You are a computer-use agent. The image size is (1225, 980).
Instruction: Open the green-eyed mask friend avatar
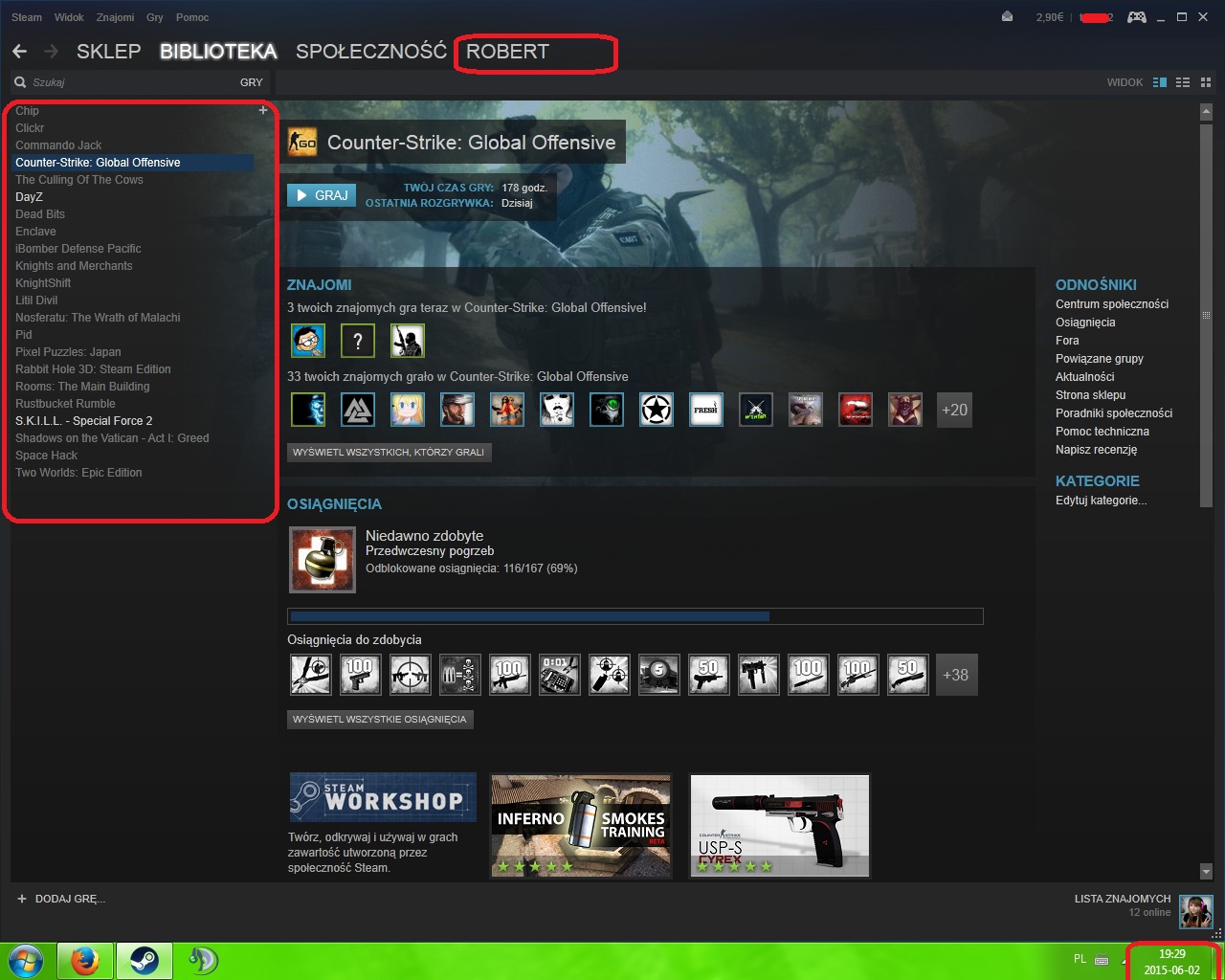(x=607, y=410)
